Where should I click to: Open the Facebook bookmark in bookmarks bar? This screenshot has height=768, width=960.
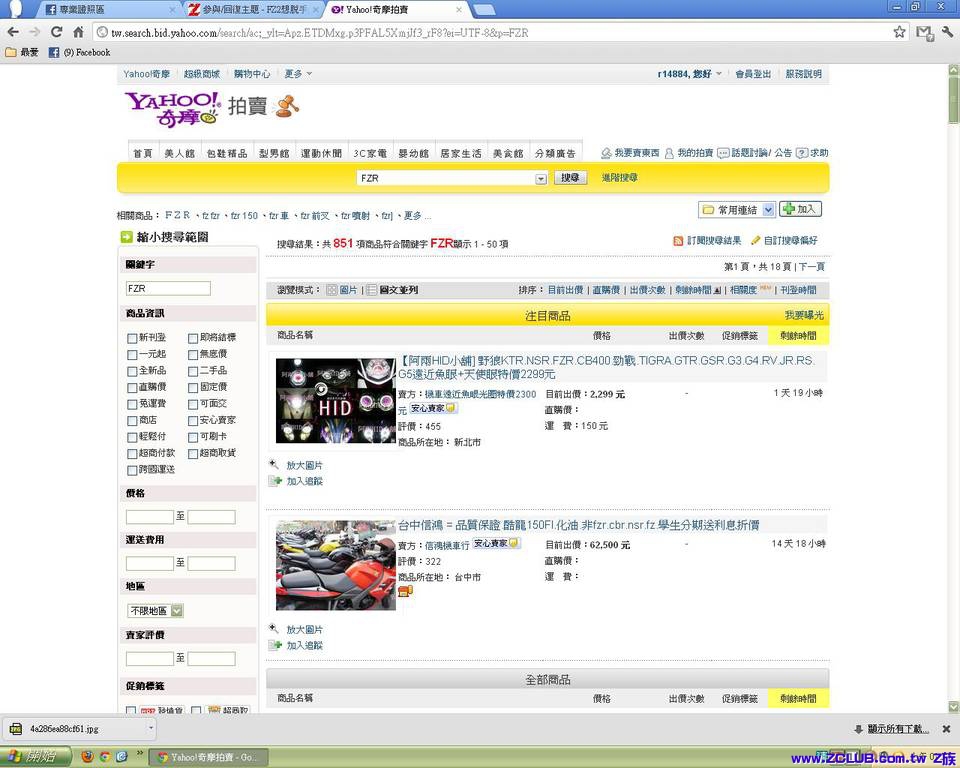point(80,53)
